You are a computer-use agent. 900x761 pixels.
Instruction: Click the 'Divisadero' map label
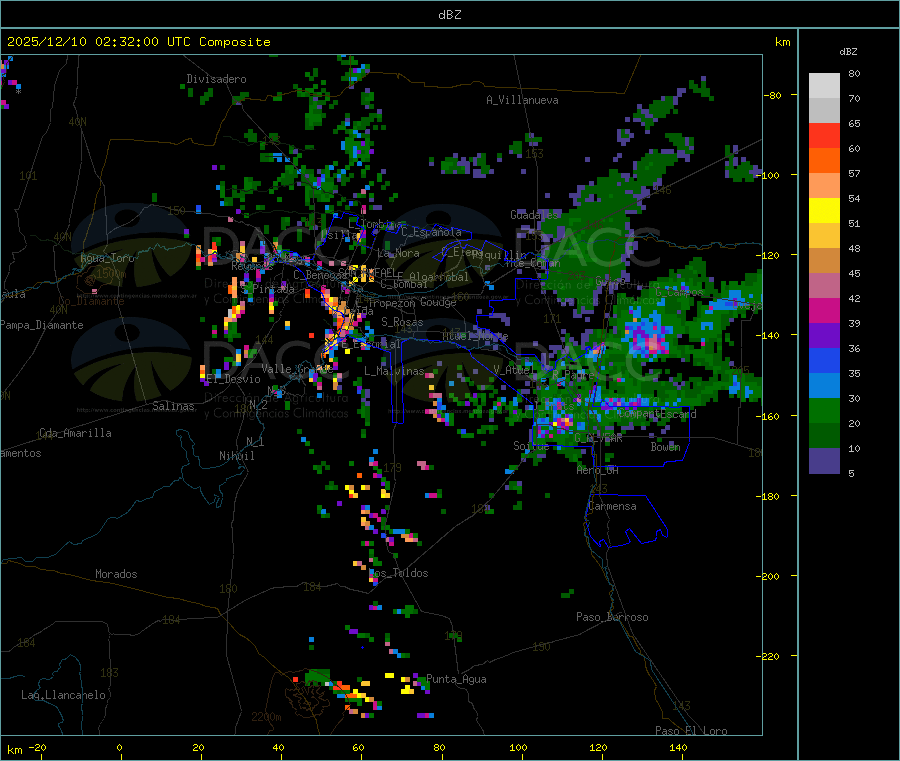[x=216, y=79]
